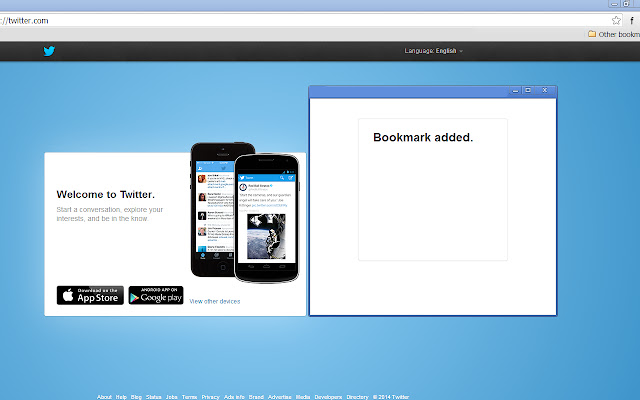Open the Advertise footer link

pyautogui.click(x=280, y=397)
